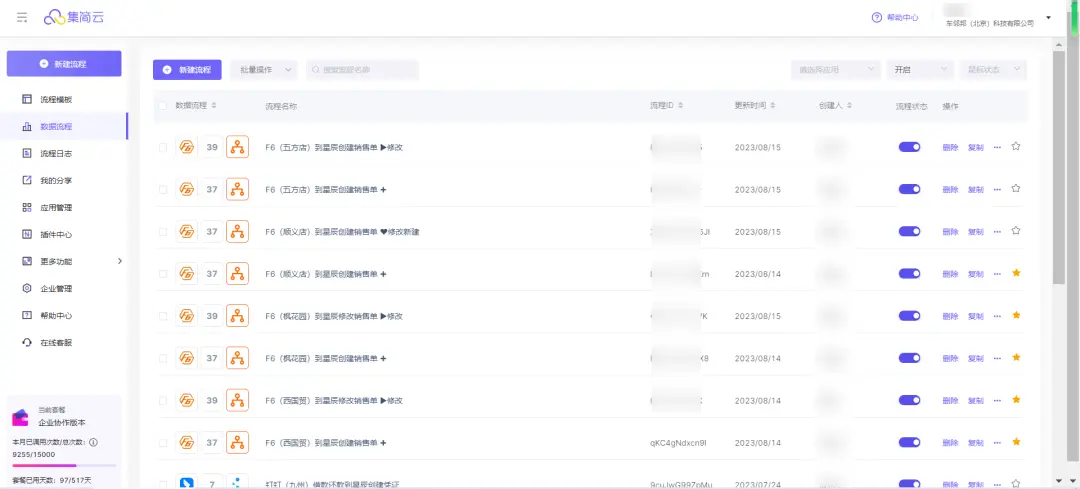Click 删除 for 顺义店 + row
1080x489 pixels.
[x=951, y=274]
